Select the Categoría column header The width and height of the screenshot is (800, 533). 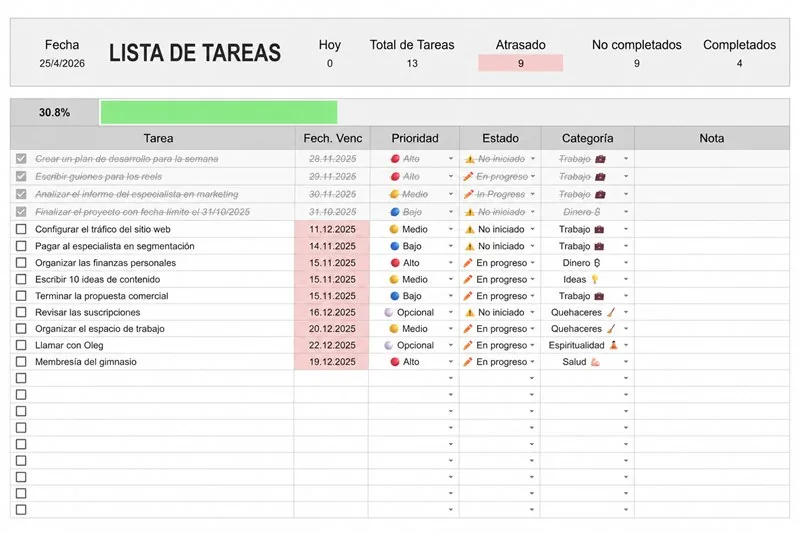coord(588,138)
